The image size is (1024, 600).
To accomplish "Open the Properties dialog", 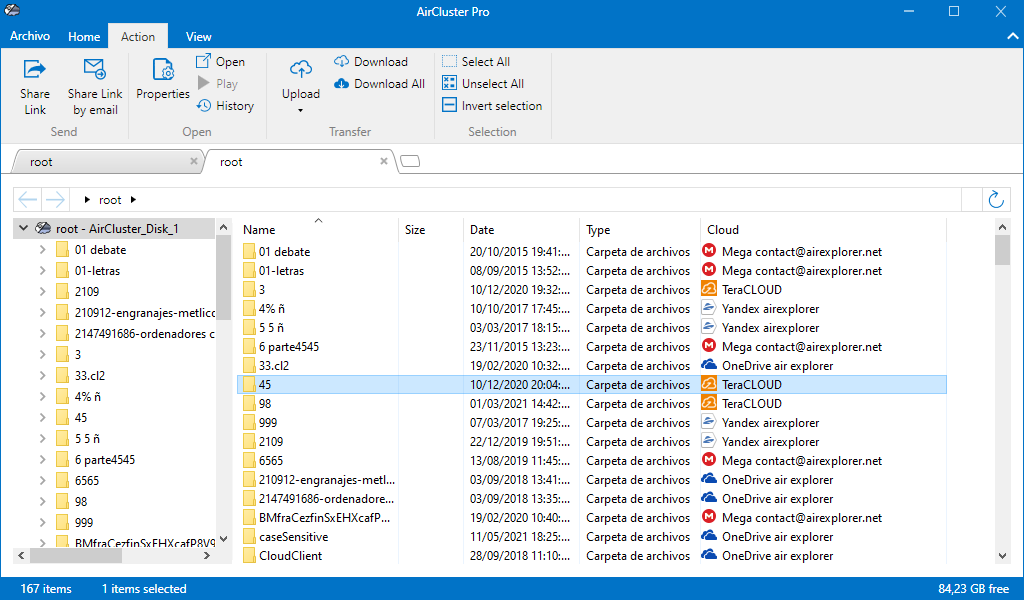I will pyautogui.click(x=163, y=78).
